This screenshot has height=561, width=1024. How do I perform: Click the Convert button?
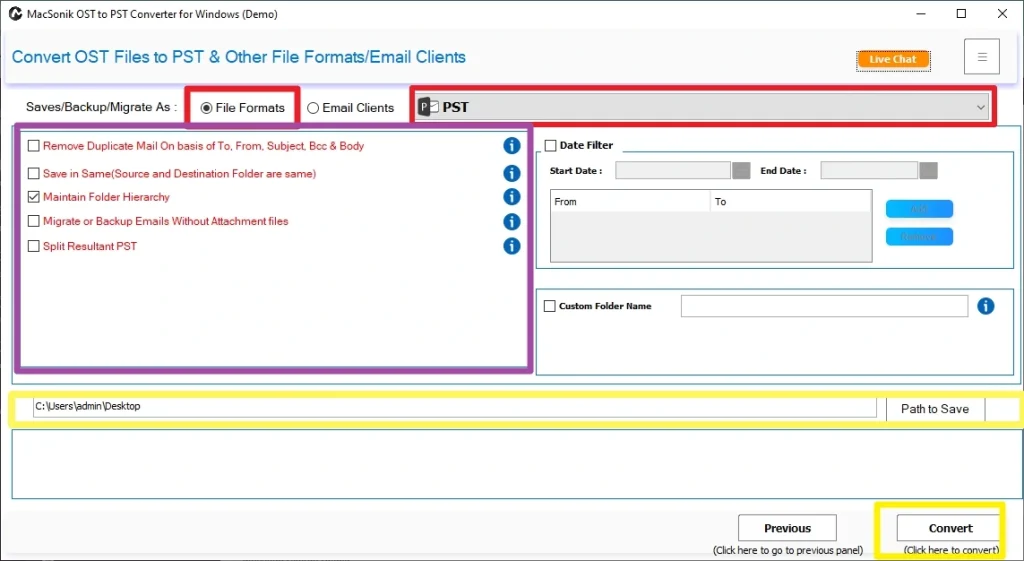click(x=950, y=528)
